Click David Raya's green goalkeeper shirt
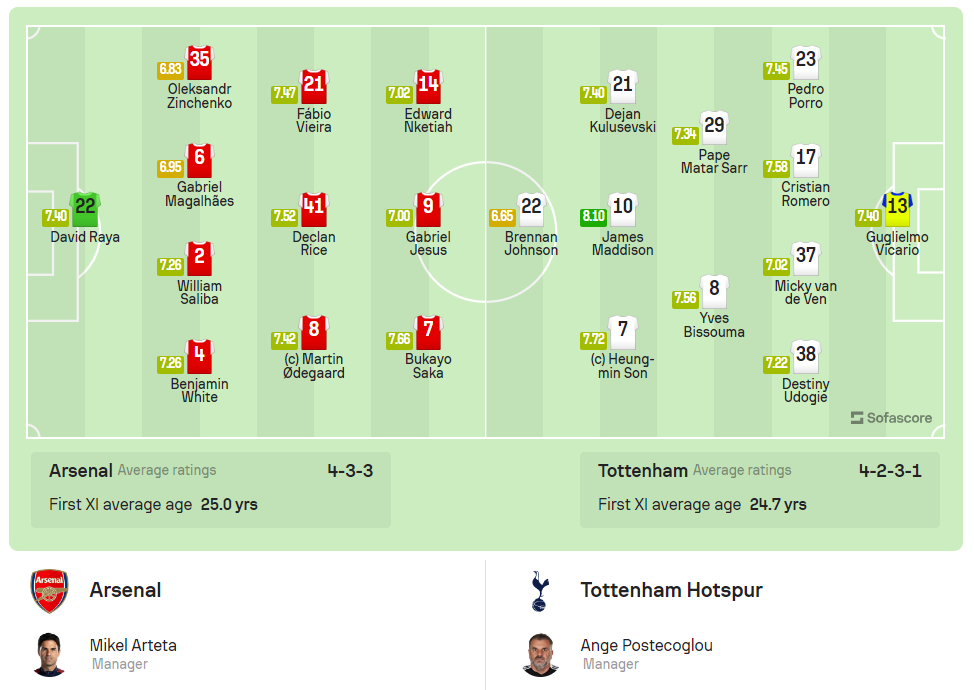 click(x=85, y=209)
